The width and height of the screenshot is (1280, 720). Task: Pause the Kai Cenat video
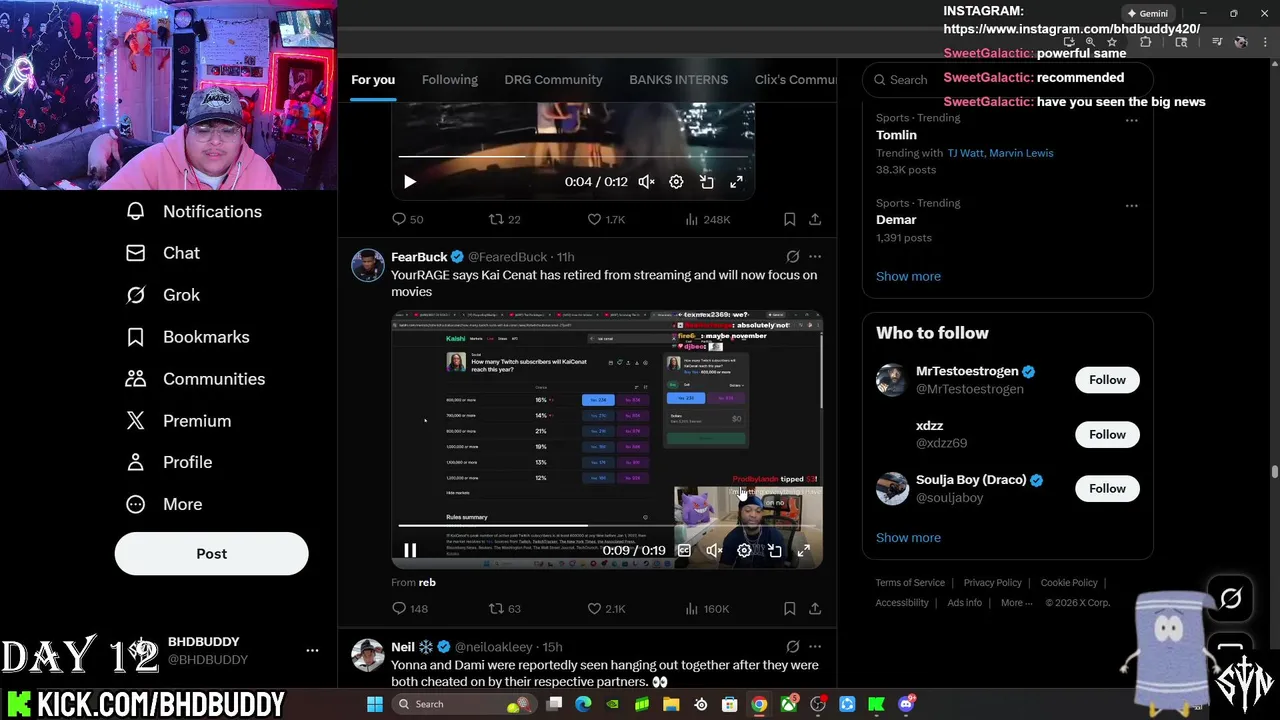[x=410, y=550]
